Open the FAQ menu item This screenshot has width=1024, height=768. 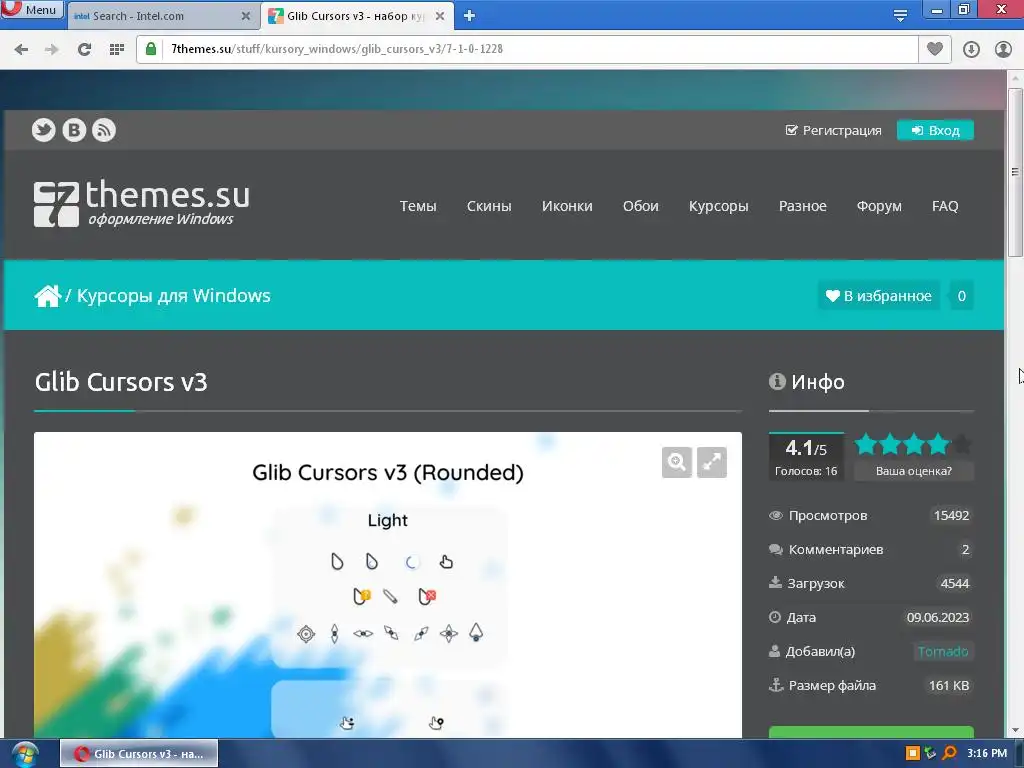coord(945,206)
